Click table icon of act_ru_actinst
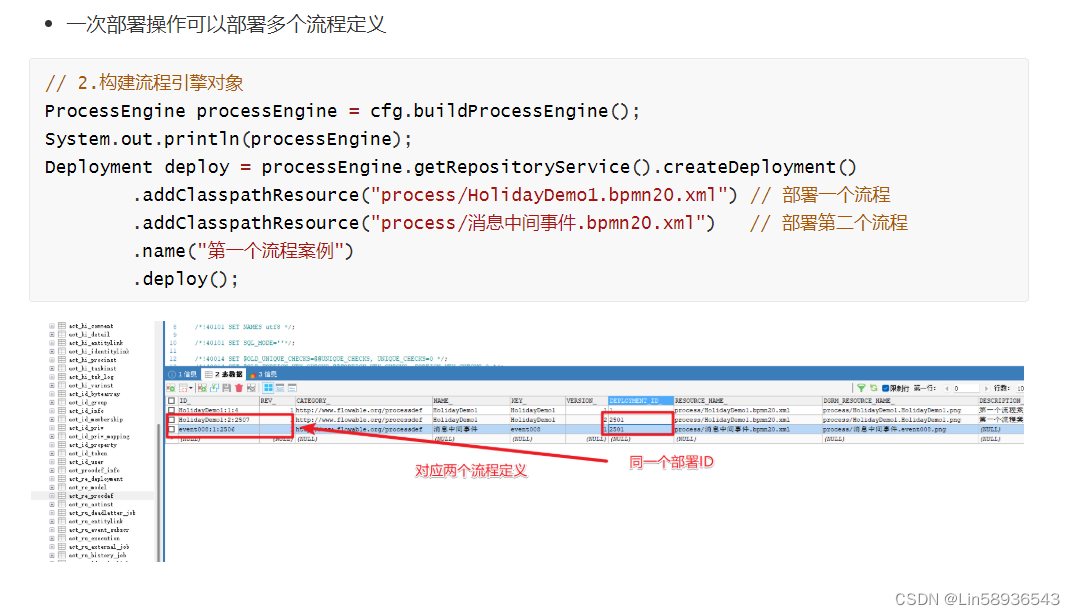This screenshot has width=1075, height=615. (62, 504)
